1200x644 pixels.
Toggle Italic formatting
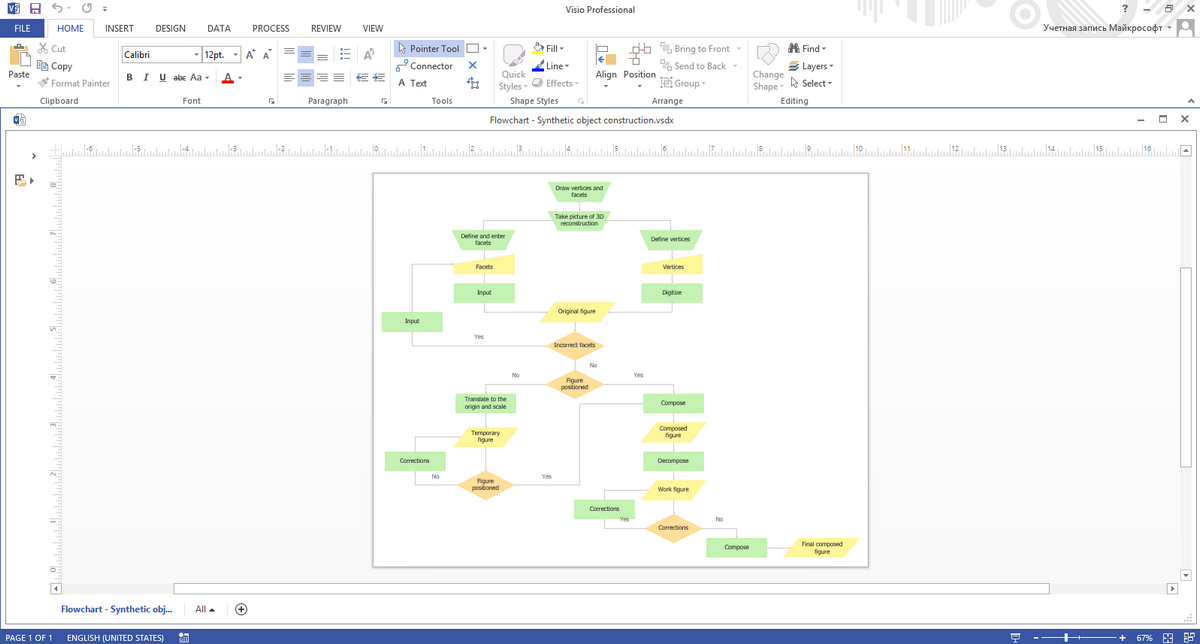coord(146,78)
